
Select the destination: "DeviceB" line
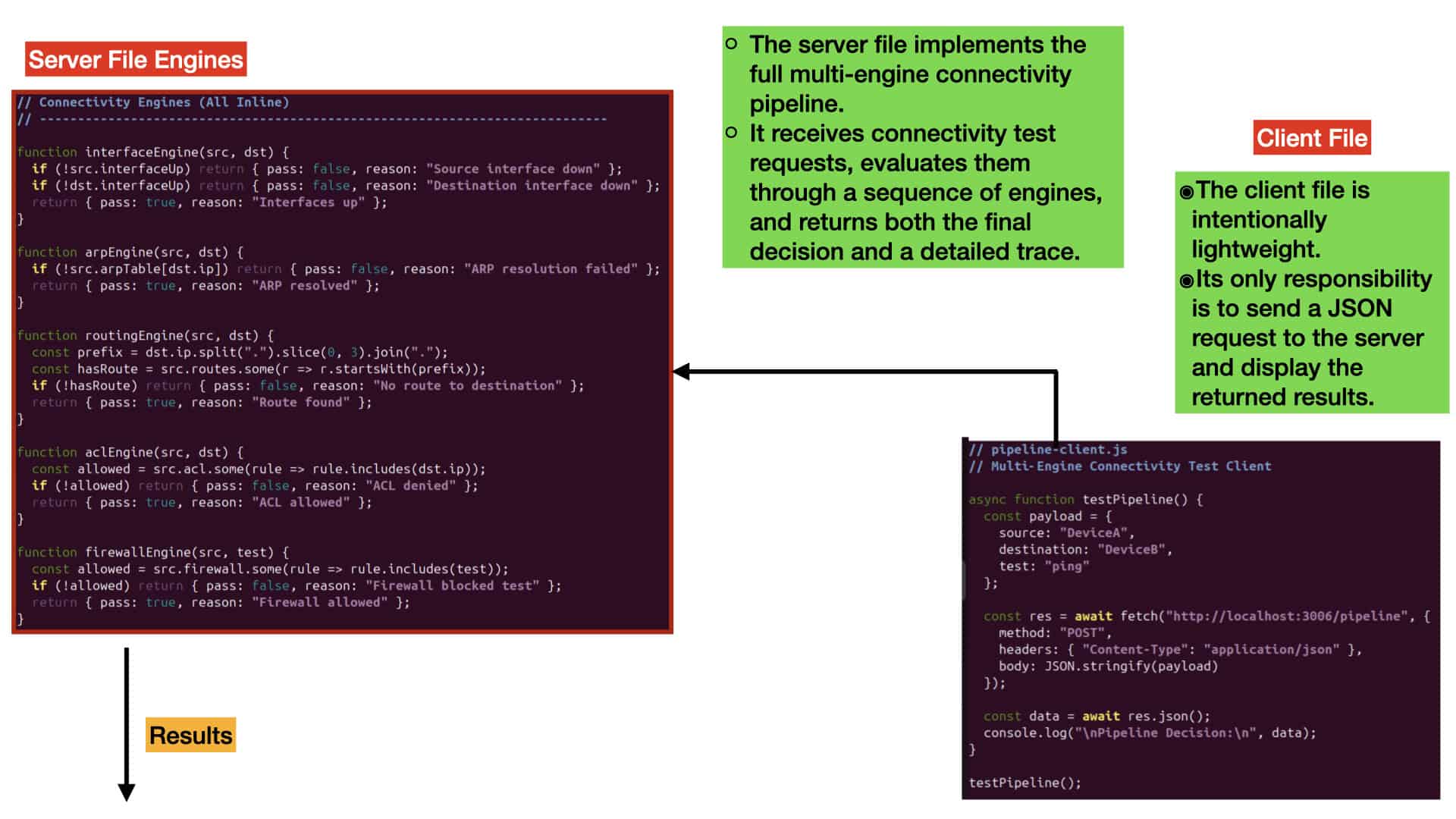1086,550
